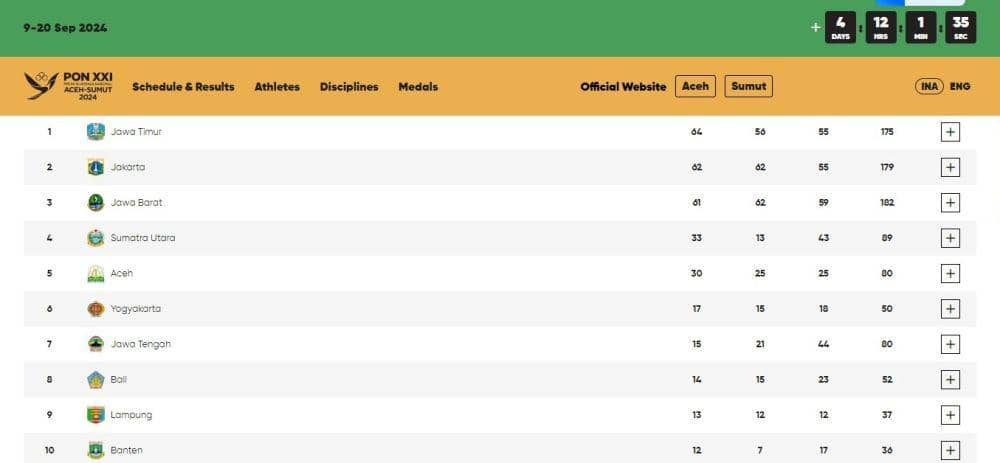Click the Aceh province emblem
Viewport: 1000px width, 463px height.
pos(96,274)
